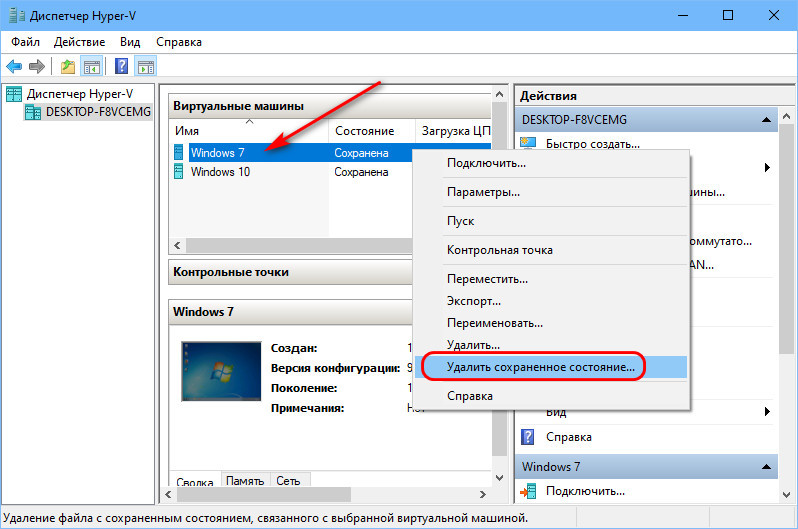Switch to the Память tab
The width and height of the screenshot is (798, 529).
pos(245,482)
